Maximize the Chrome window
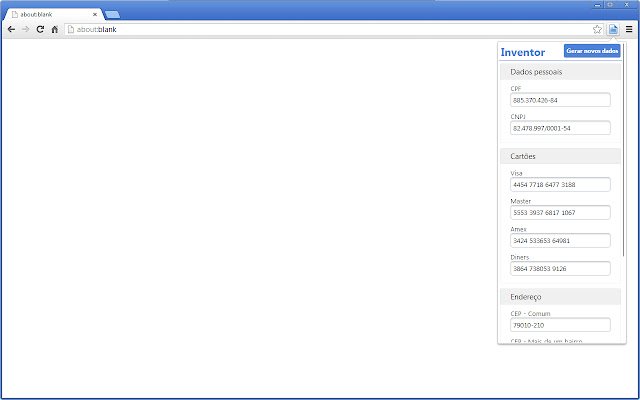640x400 pixels. pos(610,5)
